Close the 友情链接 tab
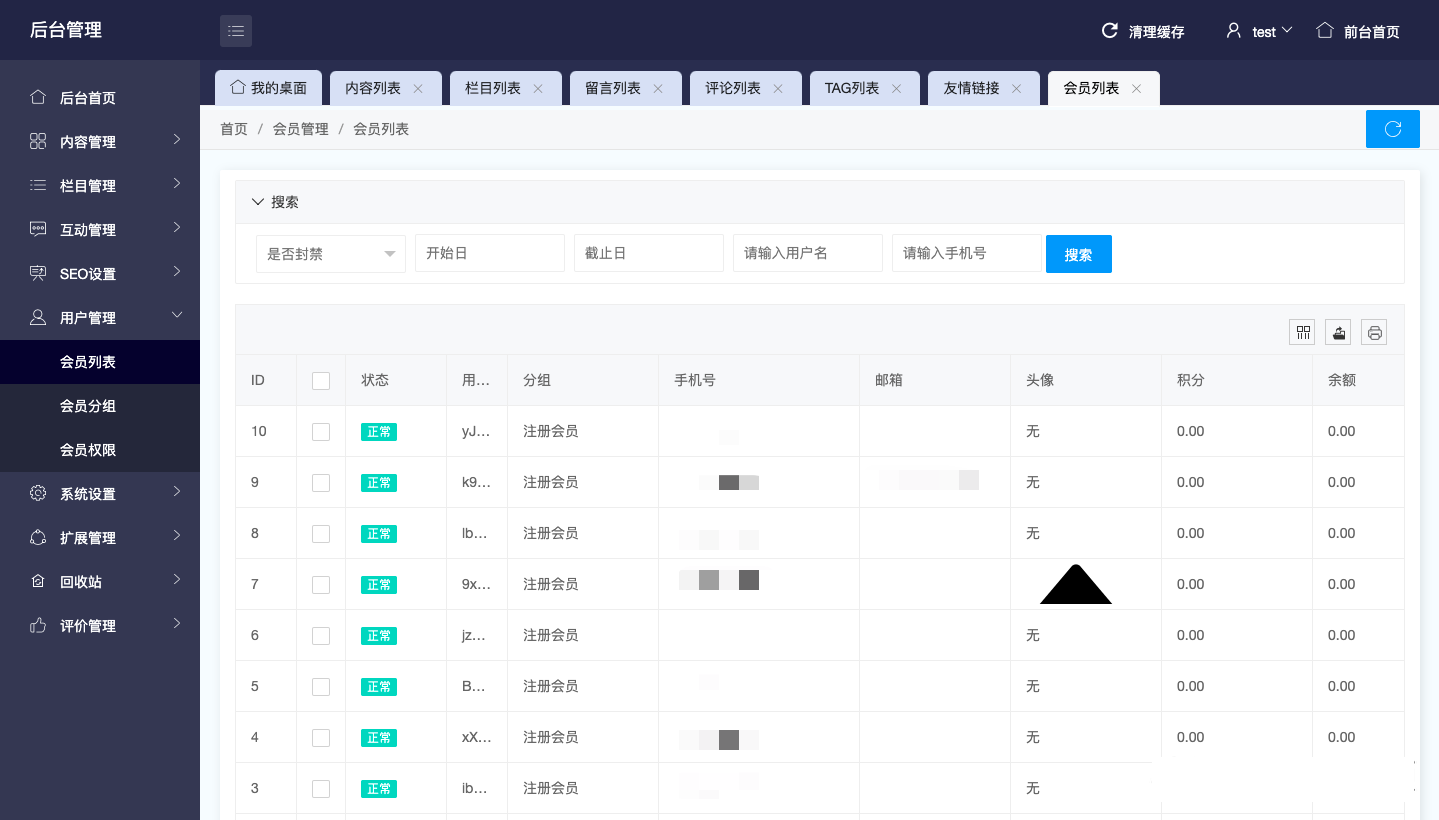Screen dimensions: 1439x820 (1016, 89)
